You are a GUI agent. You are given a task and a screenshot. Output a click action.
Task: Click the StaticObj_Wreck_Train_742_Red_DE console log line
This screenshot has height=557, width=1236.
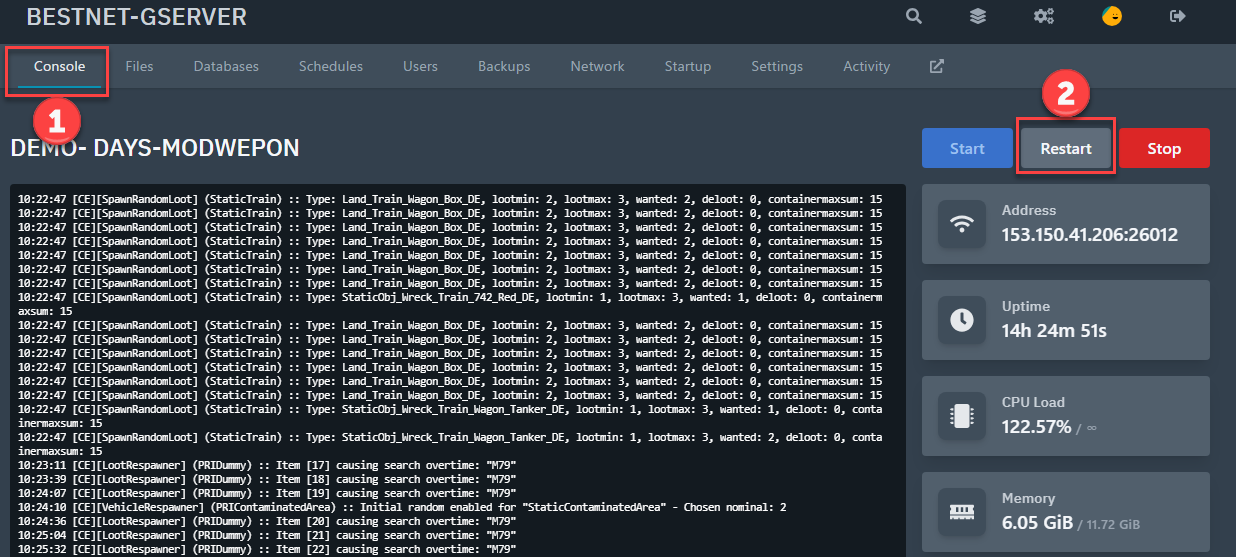coord(450,304)
